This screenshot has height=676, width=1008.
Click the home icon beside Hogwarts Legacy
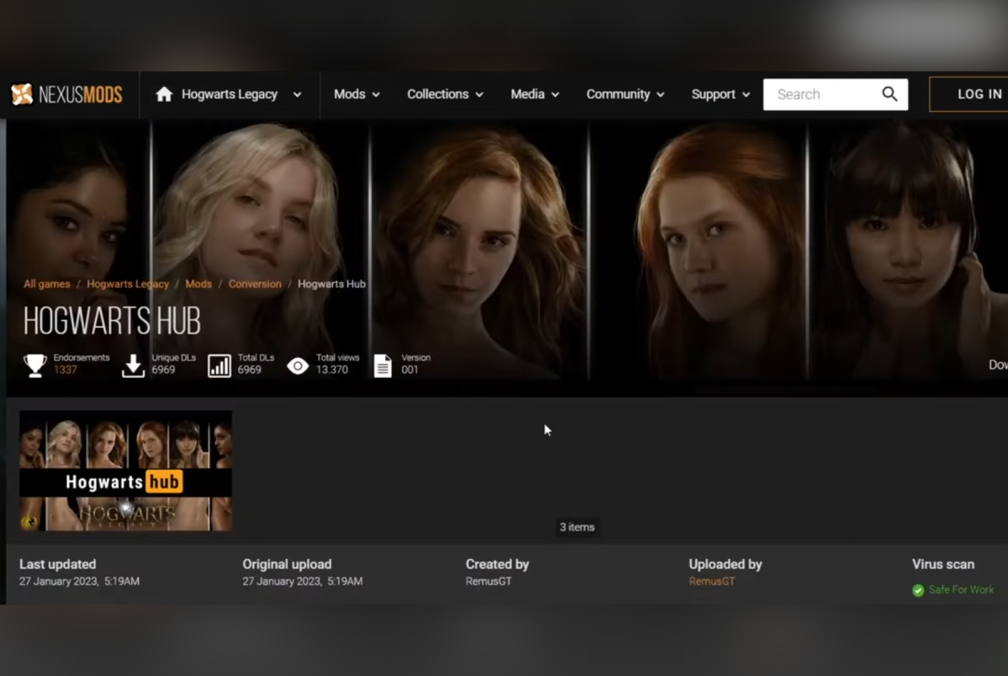(164, 94)
